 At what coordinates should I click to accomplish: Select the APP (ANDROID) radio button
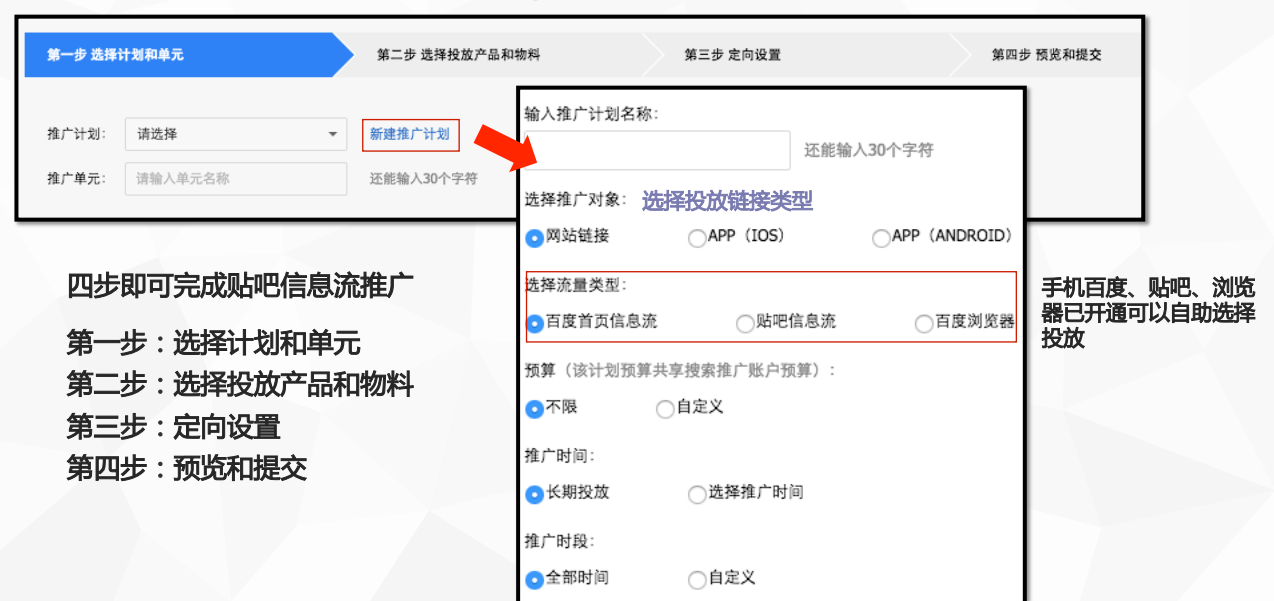(881, 238)
